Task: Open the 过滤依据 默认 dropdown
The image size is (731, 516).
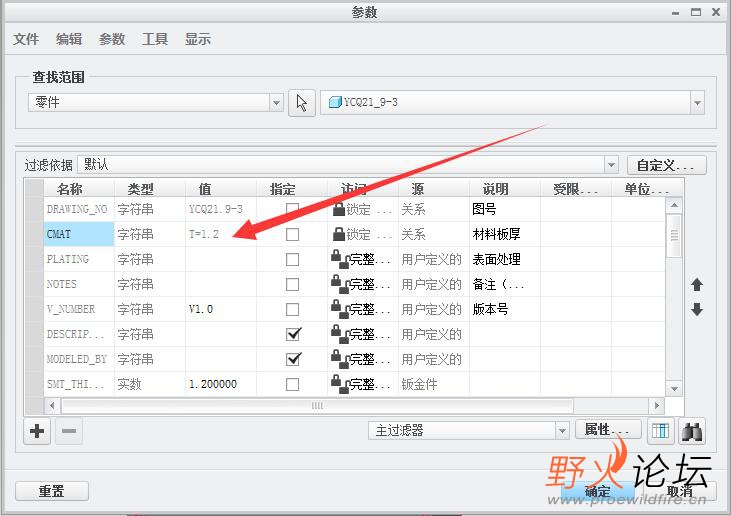Action: coord(611,165)
